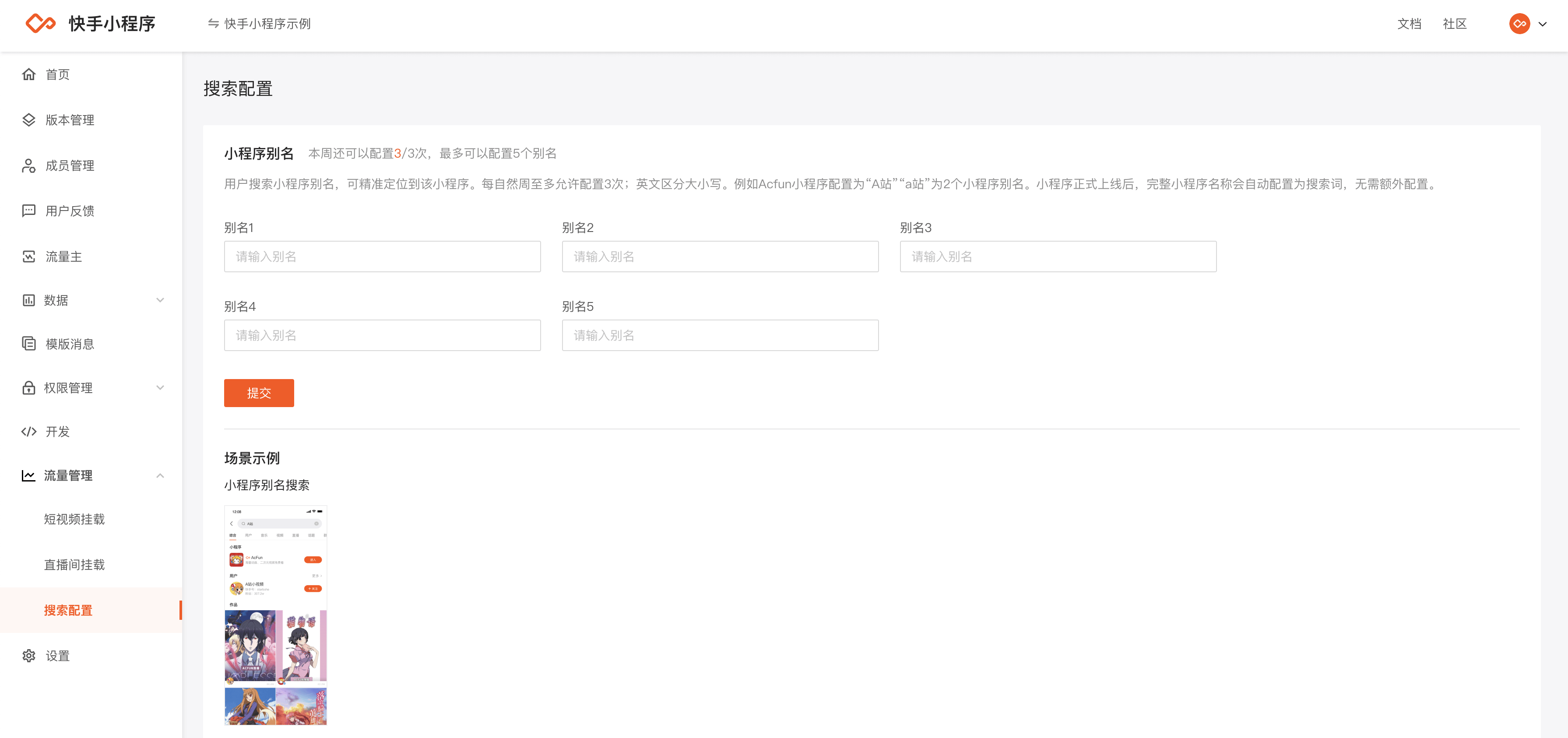This screenshot has width=1568, height=738.
Task: Open the account dropdown next to avatar
Action: click(1543, 24)
